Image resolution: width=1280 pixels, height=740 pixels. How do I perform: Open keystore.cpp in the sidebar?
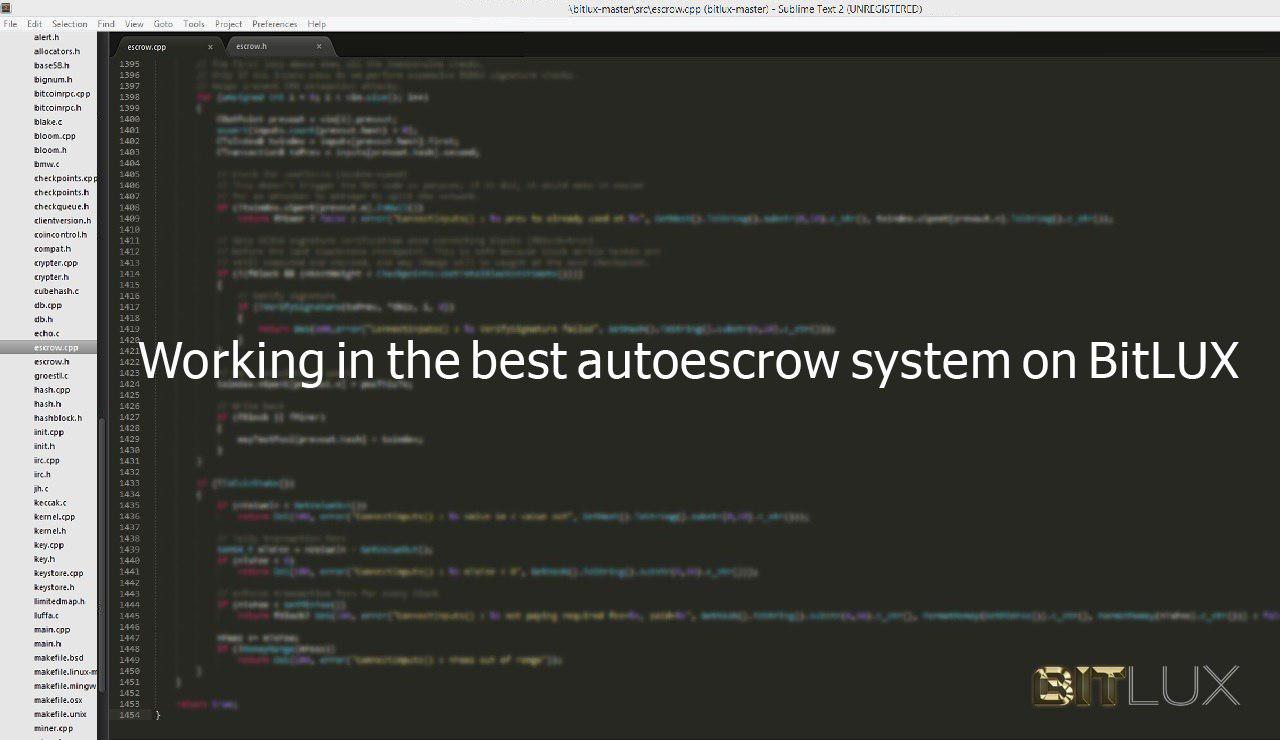(x=59, y=573)
